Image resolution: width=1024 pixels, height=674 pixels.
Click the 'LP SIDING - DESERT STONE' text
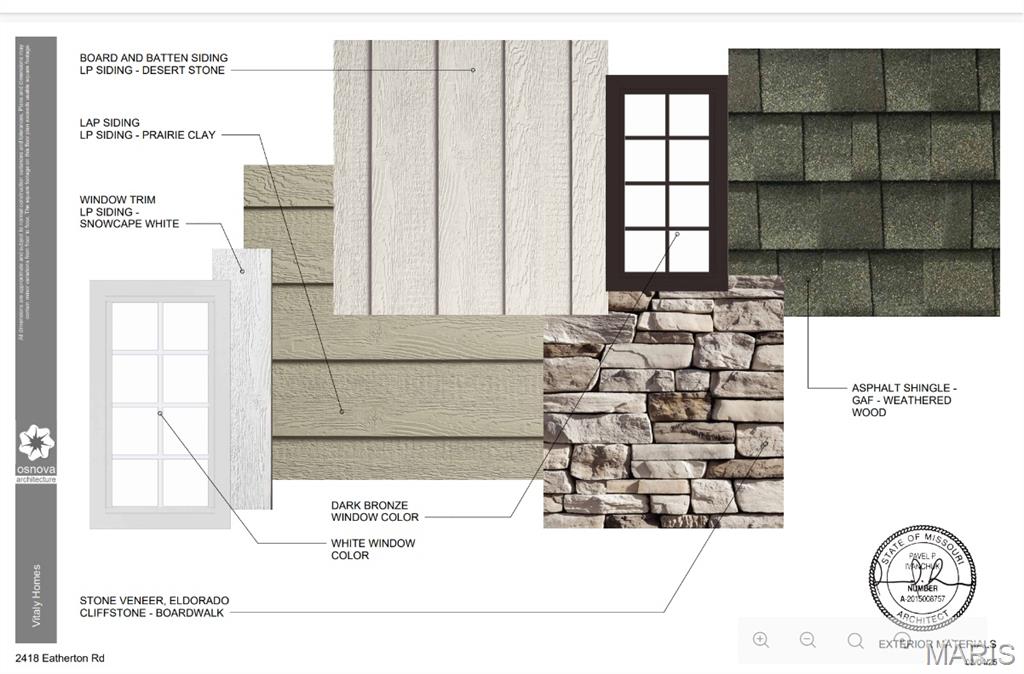point(152,70)
